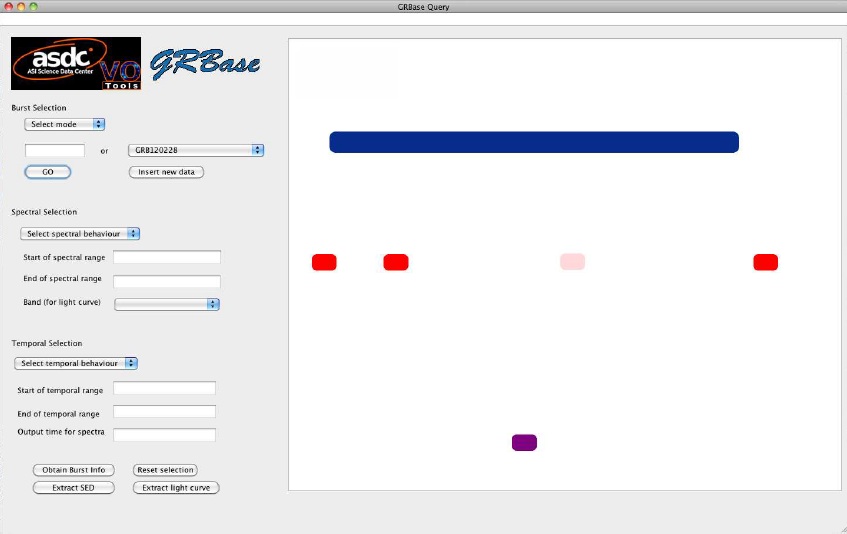Viewport: 847px width, 534px height.
Task: Click the GRBase title logo
Action: coord(205,64)
